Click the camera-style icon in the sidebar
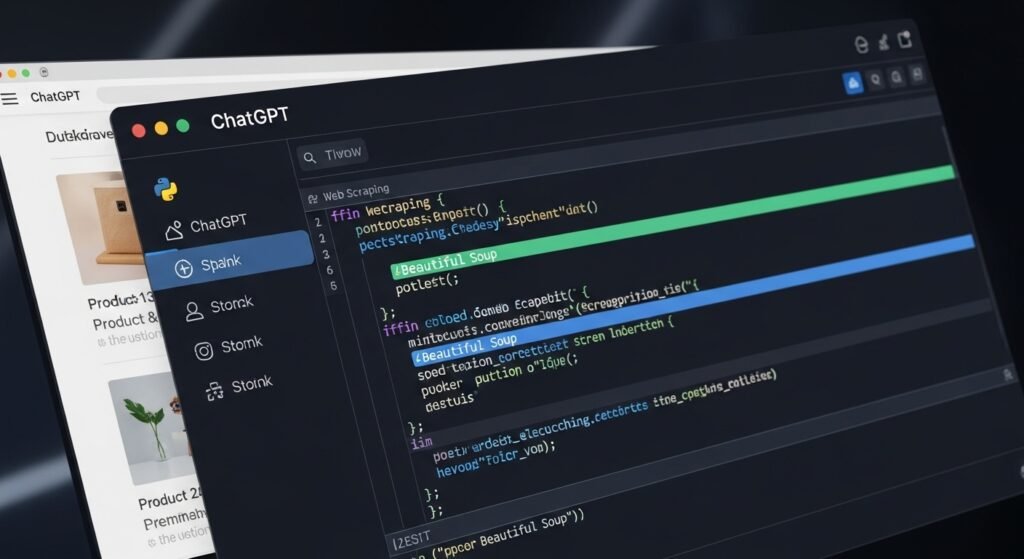Image resolution: width=1024 pixels, height=559 pixels. tap(204, 351)
